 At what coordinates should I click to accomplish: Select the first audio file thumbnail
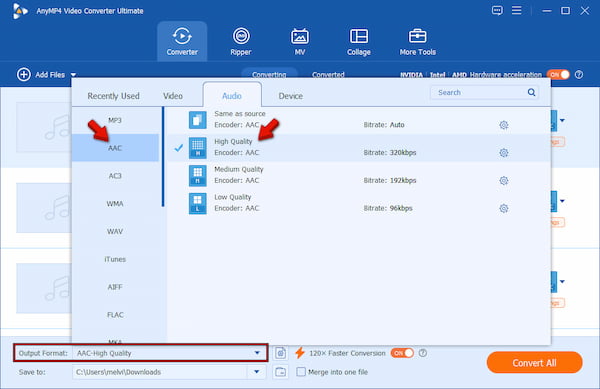[x=44, y=127]
